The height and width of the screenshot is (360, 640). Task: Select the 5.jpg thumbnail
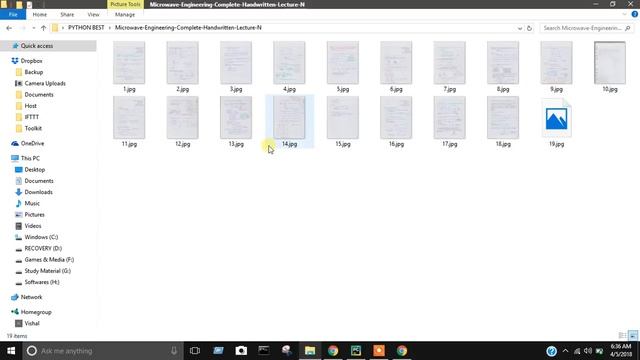[342, 62]
